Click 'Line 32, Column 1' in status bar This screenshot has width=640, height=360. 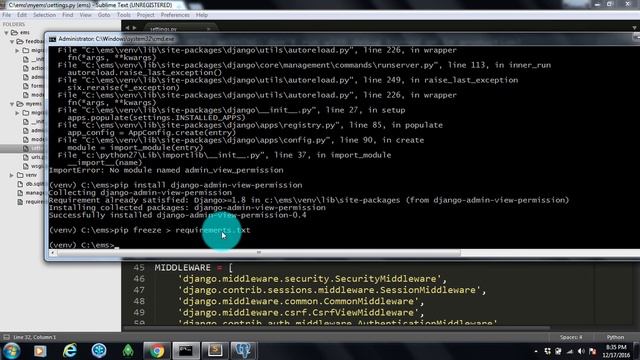coord(35,337)
